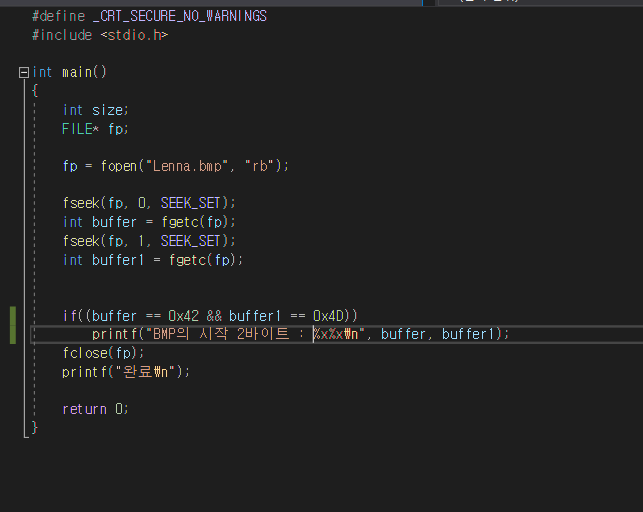Viewport: 643px width, 512px height.
Task: Click the printf("완료\n") line
Action: pos(126,372)
